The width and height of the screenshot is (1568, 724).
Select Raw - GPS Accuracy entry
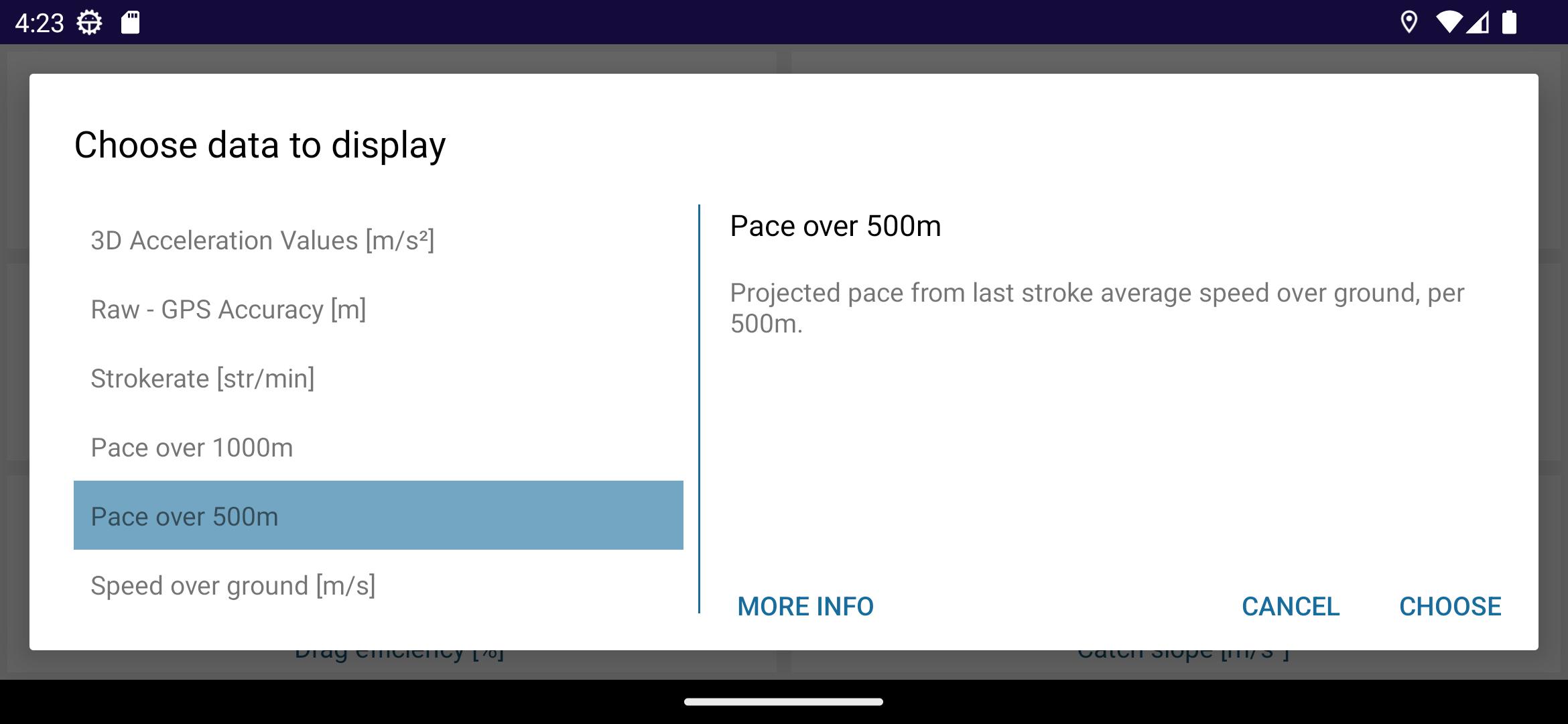[379, 309]
